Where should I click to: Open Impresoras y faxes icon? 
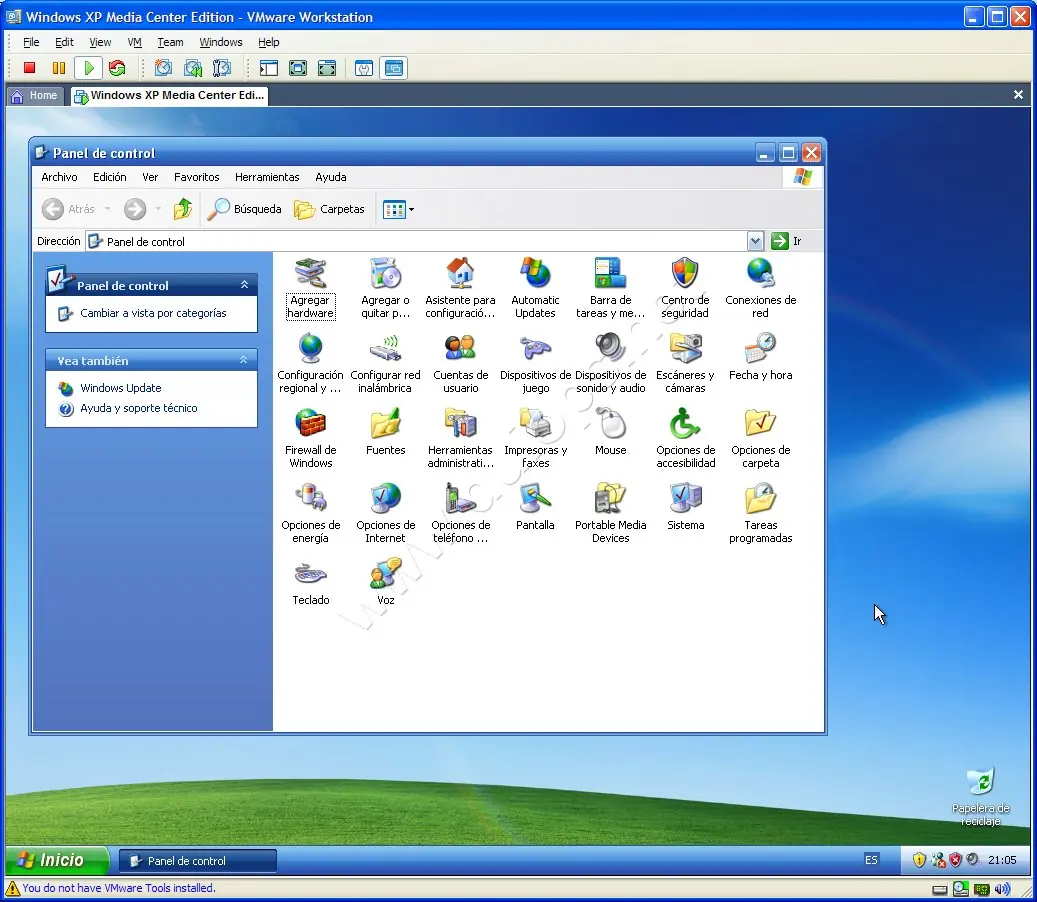535,424
